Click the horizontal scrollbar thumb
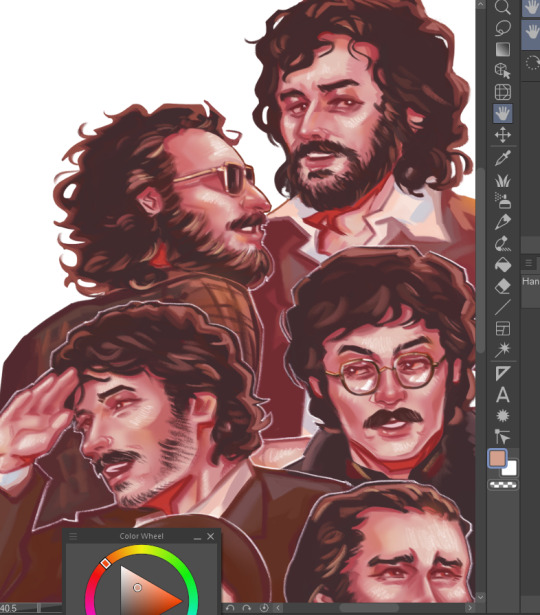Viewport: 540px width, 615px height. tap(369, 608)
